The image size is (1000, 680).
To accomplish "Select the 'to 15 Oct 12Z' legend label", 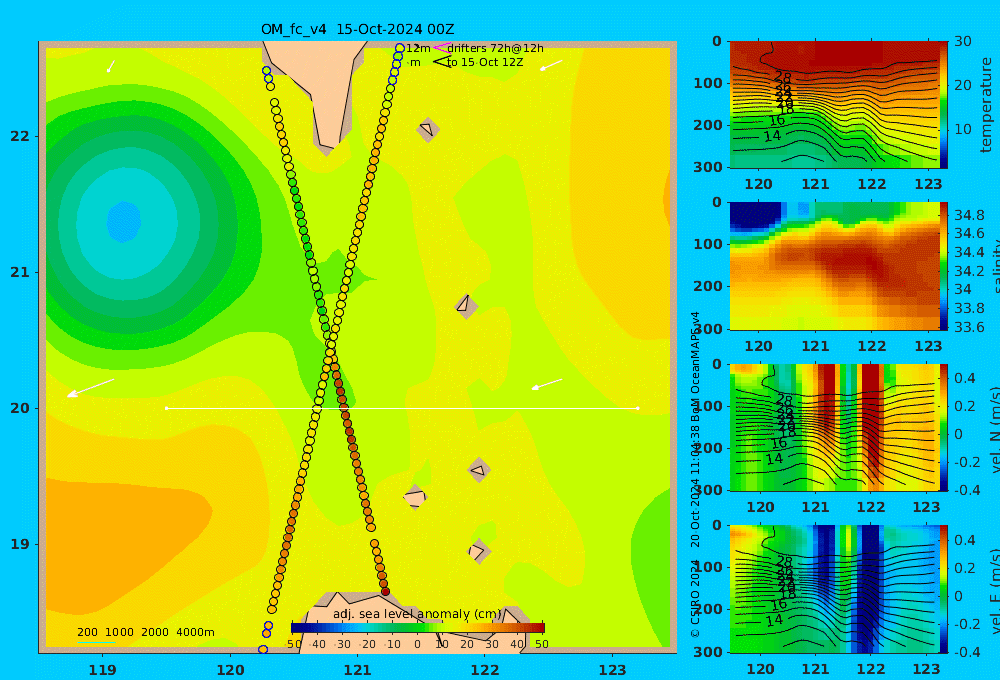I will tap(485, 62).
